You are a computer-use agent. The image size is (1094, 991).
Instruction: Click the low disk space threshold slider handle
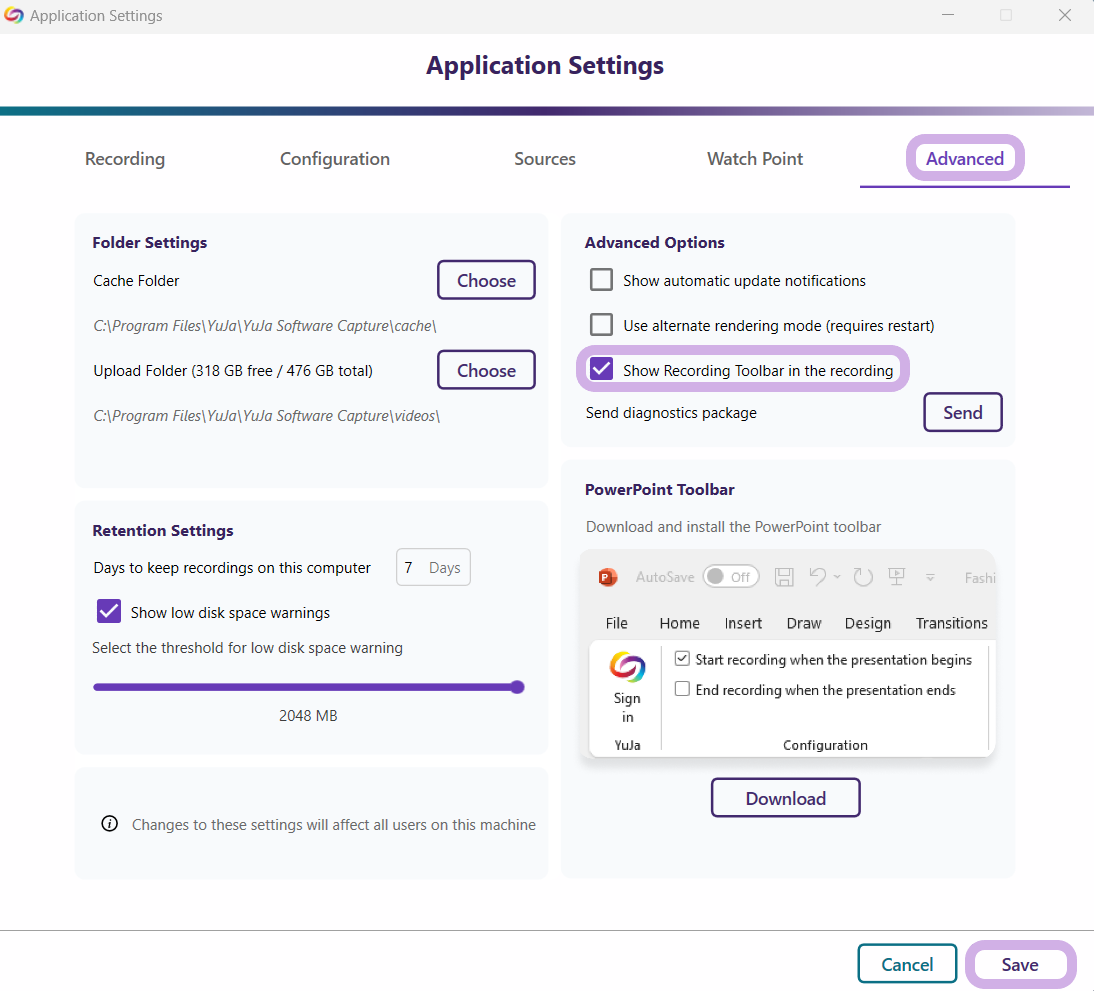[517, 687]
